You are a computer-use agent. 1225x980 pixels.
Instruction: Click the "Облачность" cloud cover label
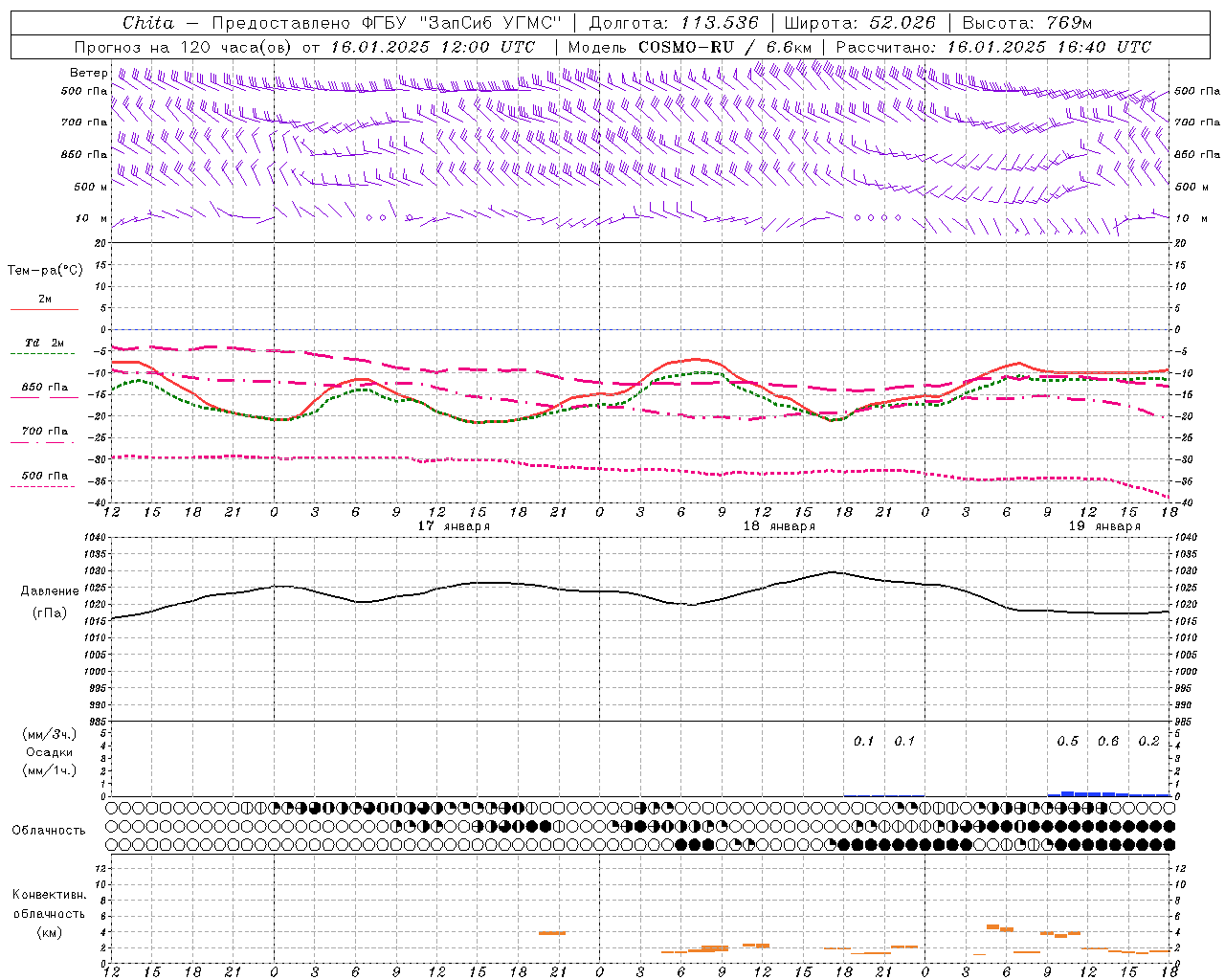click(49, 830)
